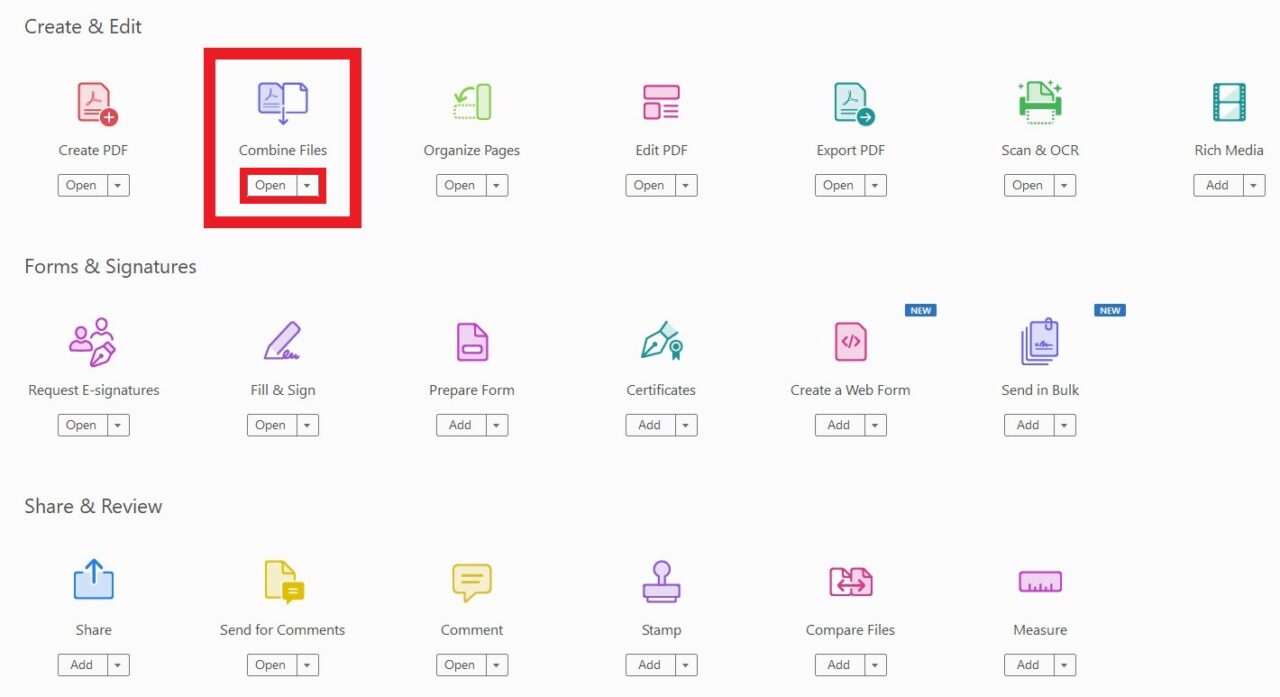Viewport: 1280px width, 697px height.
Task: Select the Combine Files icon
Action: [x=283, y=103]
